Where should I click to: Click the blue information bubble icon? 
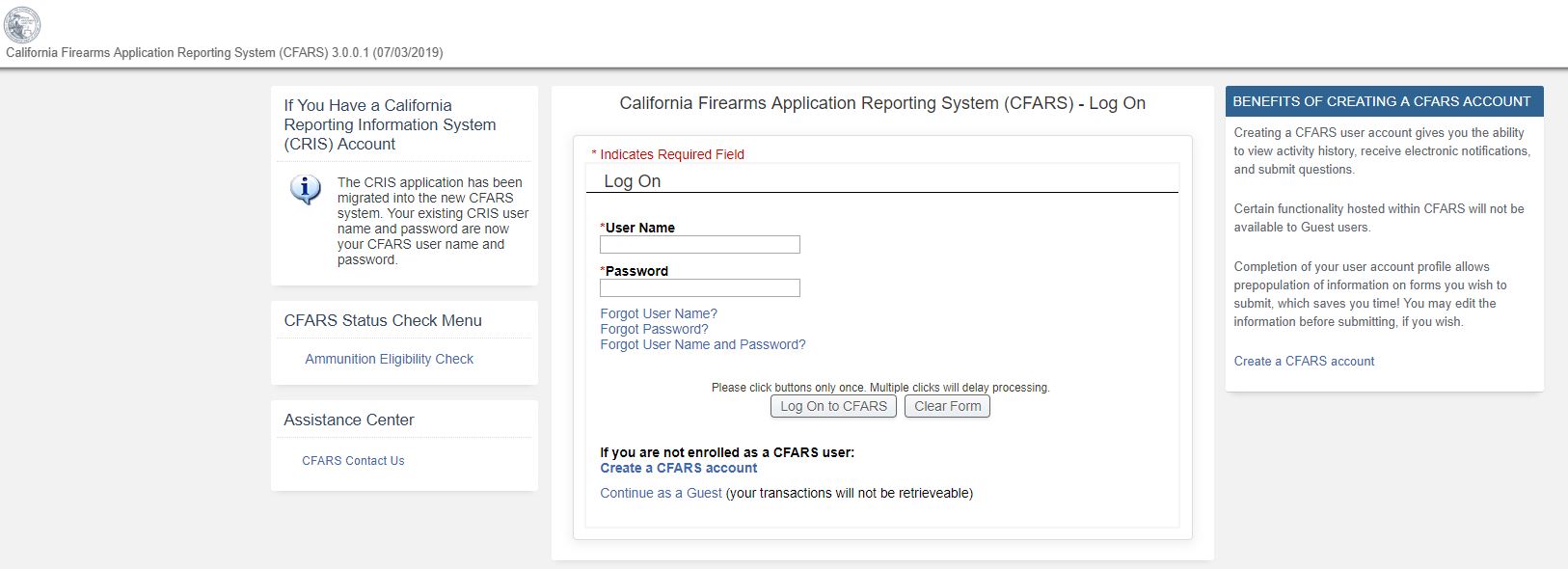306,190
